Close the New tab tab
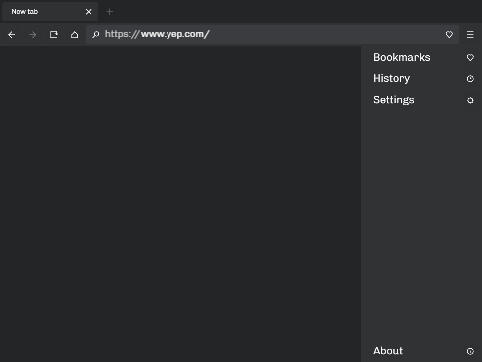 coord(88,12)
